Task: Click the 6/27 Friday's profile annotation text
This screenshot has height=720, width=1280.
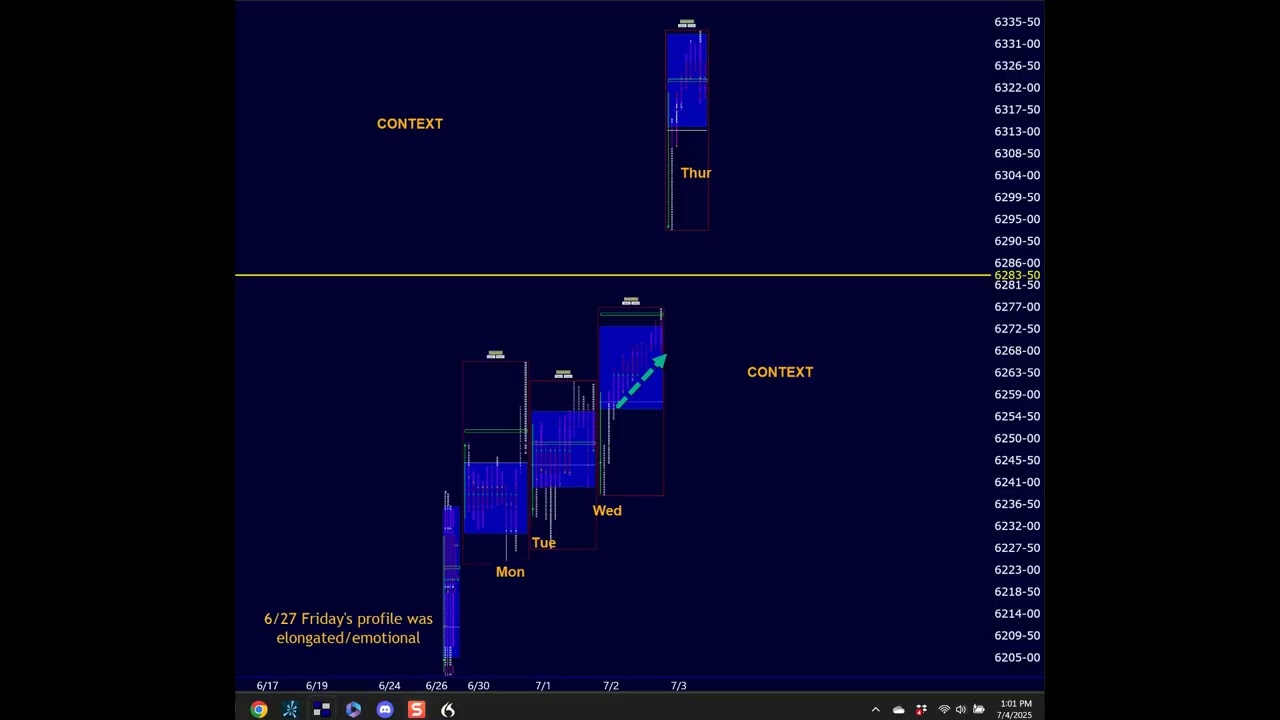Action: pyautogui.click(x=348, y=628)
